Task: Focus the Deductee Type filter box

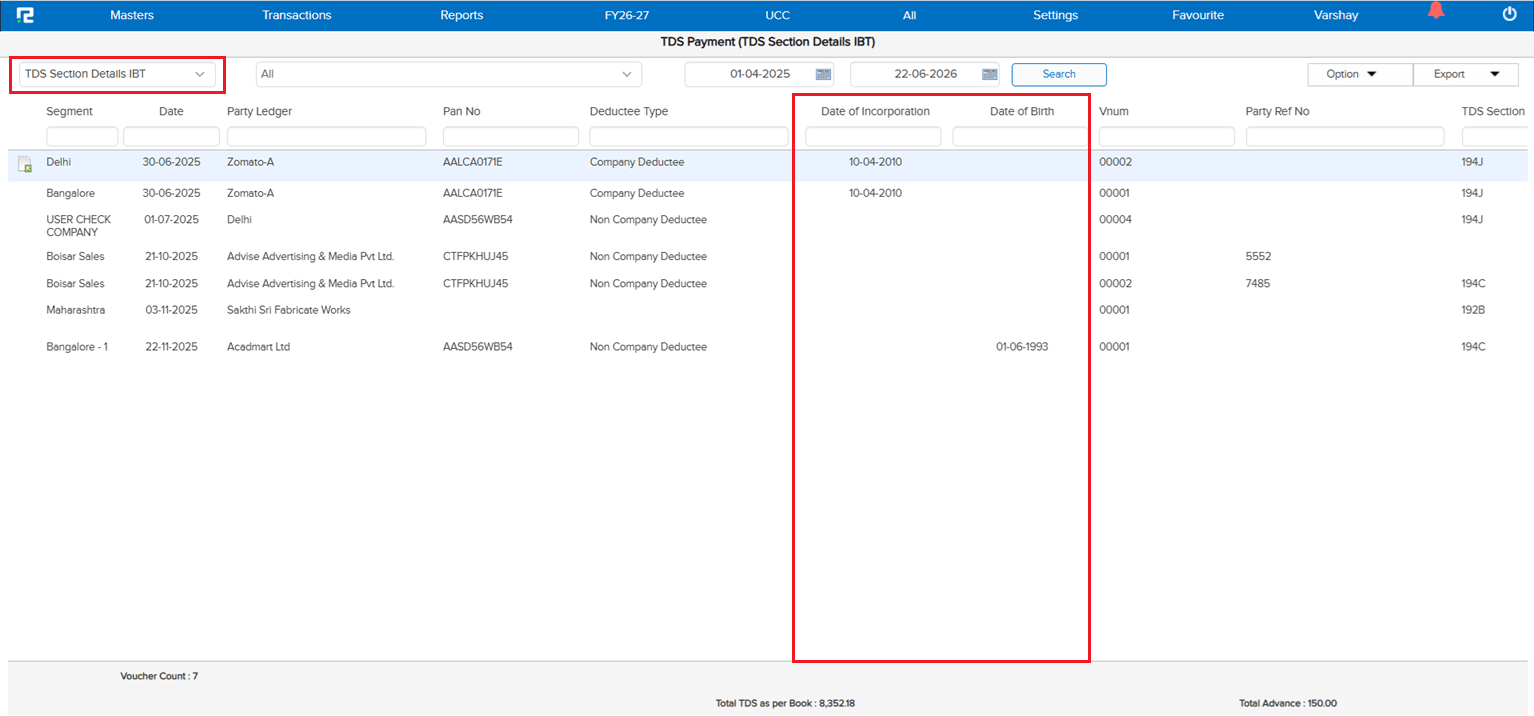Action: (688, 137)
